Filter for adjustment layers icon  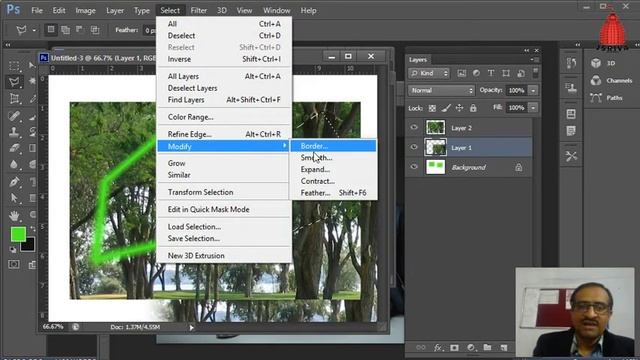[476, 73]
